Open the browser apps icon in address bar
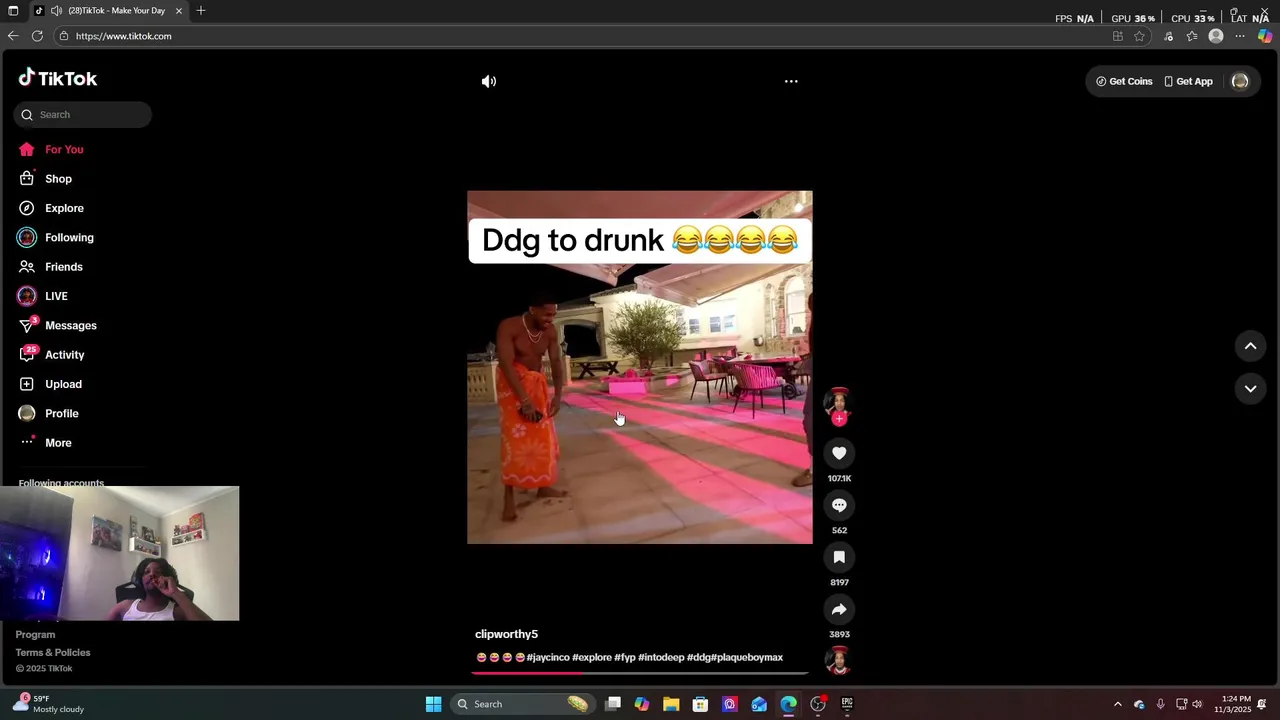Image resolution: width=1280 pixels, height=720 pixels. 1118,36
